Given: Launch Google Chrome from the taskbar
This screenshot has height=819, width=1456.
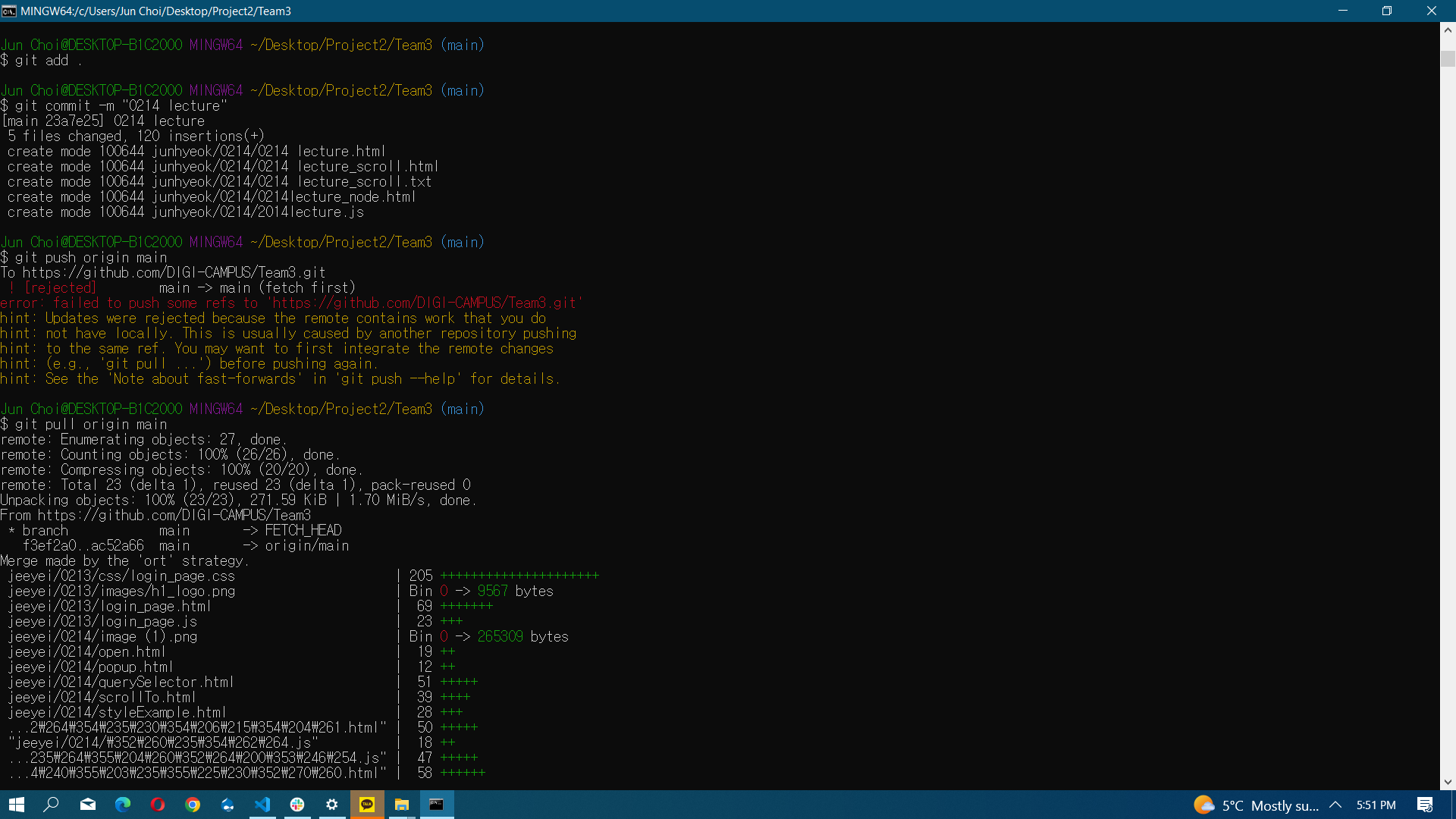Looking at the screenshot, I should [x=193, y=805].
